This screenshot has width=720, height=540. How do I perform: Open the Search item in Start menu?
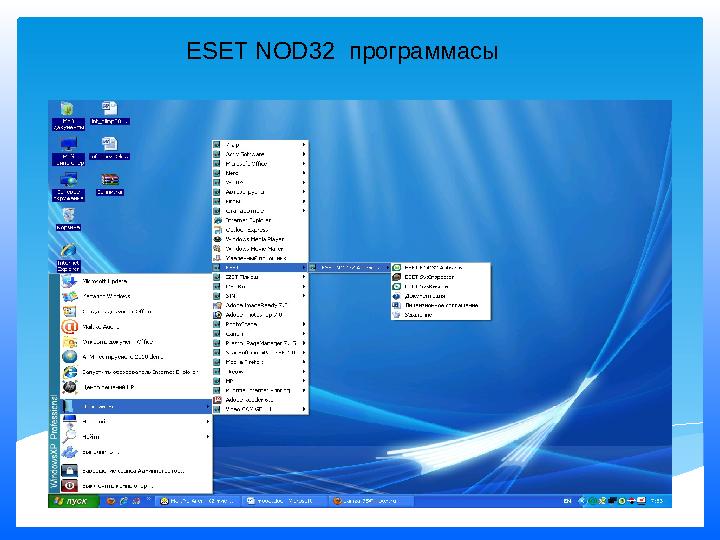click(x=136, y=437)
